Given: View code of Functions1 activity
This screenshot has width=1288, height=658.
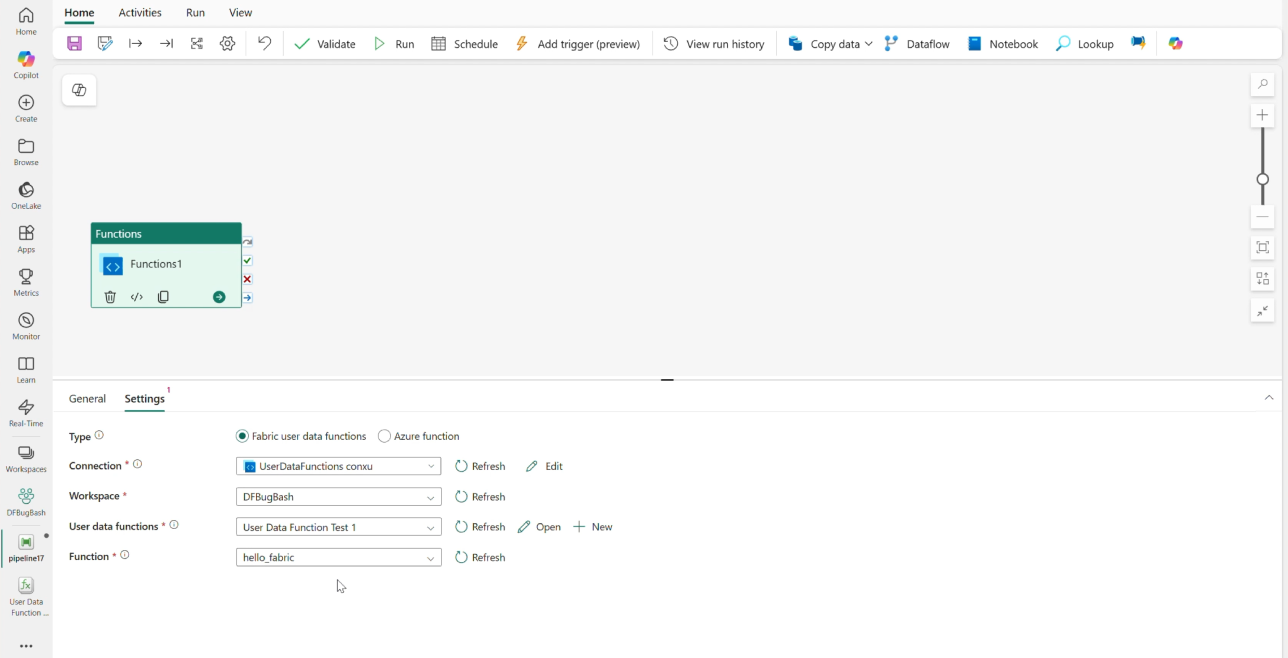Looking at the screenshot, I should (137, 297).
